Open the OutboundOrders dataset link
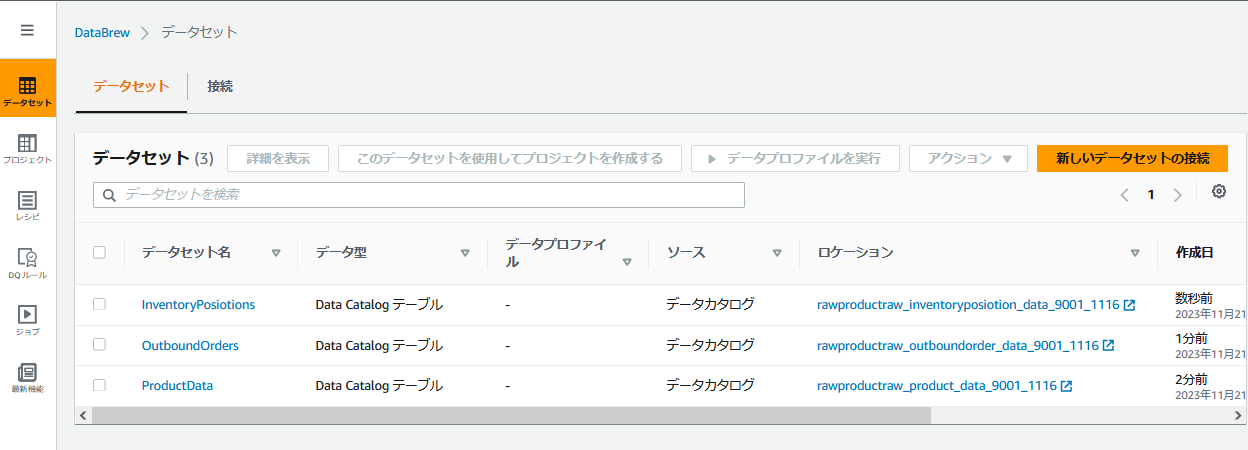 (190, 345)
